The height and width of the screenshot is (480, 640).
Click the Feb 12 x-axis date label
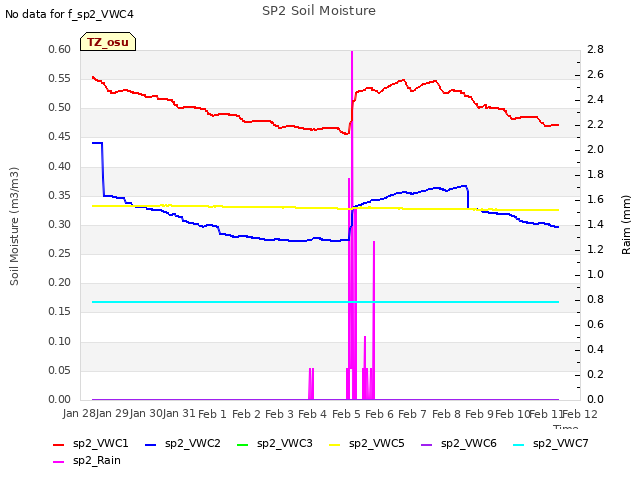[x=580, y=414]
